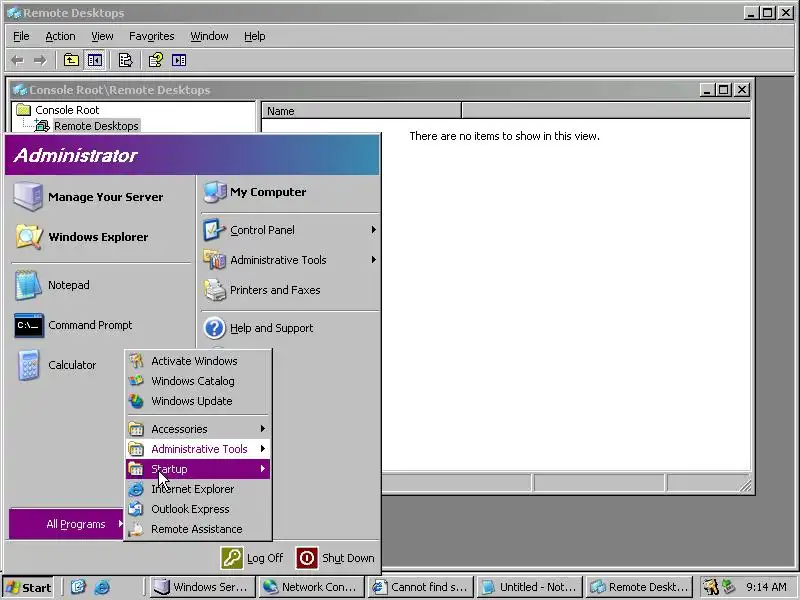This screenshot has width=800, height=600.
Task: Launch Calculator from the Start menu
Action: point(67,365)
